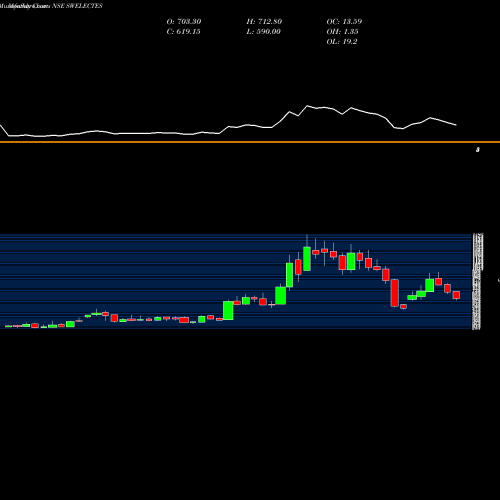Select the high price reading "H: 712.80"

click(x=264, y=22)
